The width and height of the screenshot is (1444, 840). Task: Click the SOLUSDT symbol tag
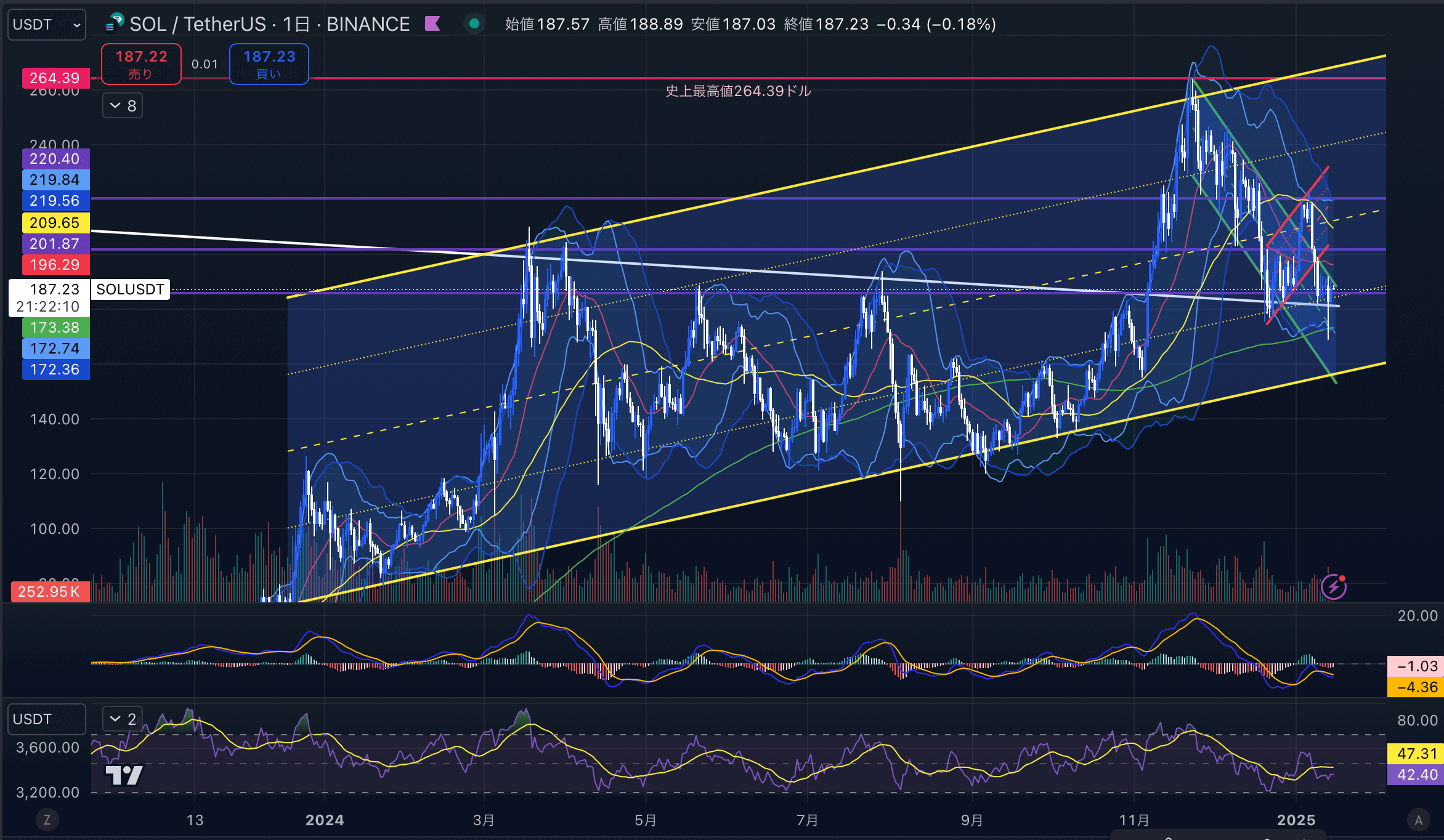pos(131,289)
